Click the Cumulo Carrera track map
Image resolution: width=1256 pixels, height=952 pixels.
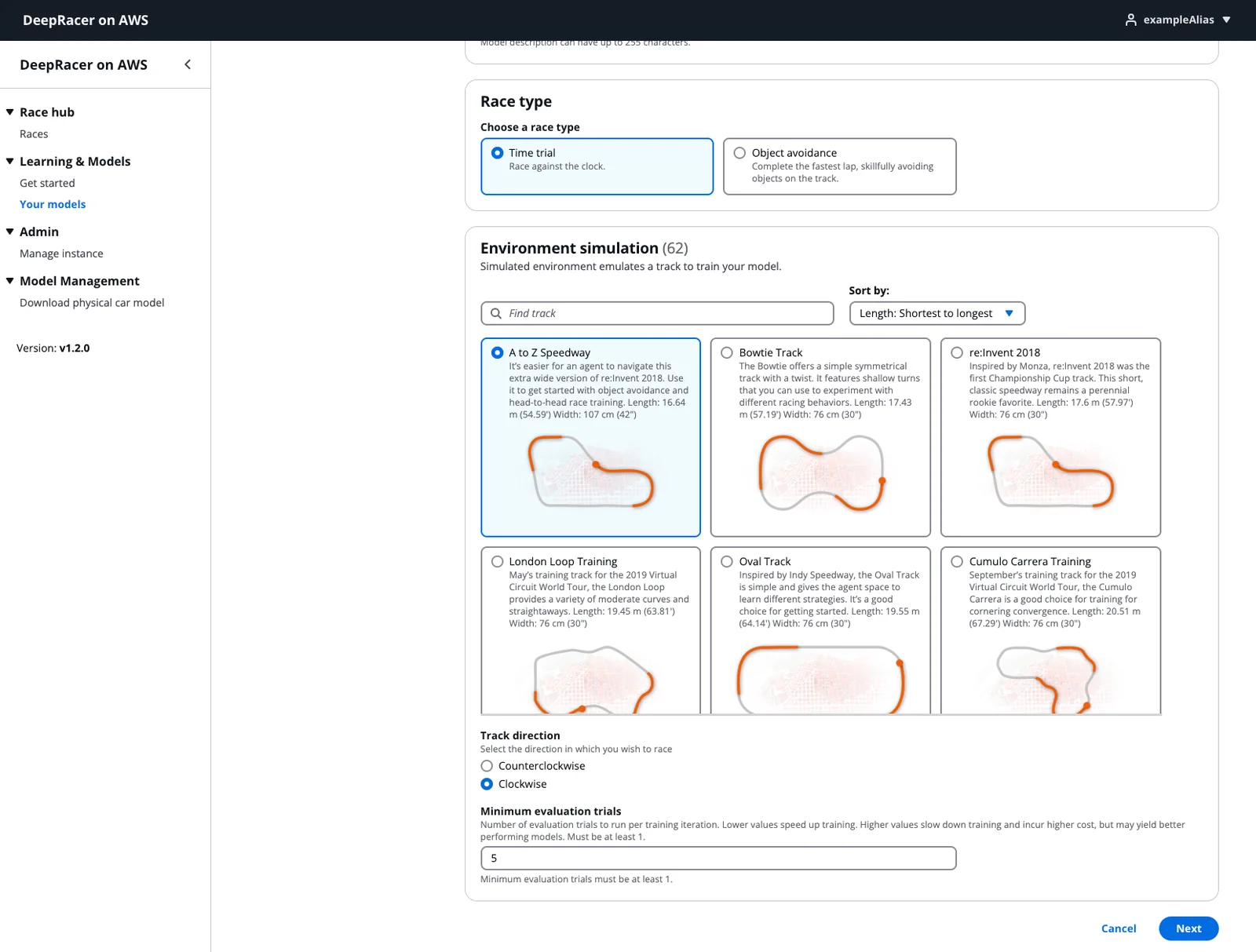[1048, 679]
